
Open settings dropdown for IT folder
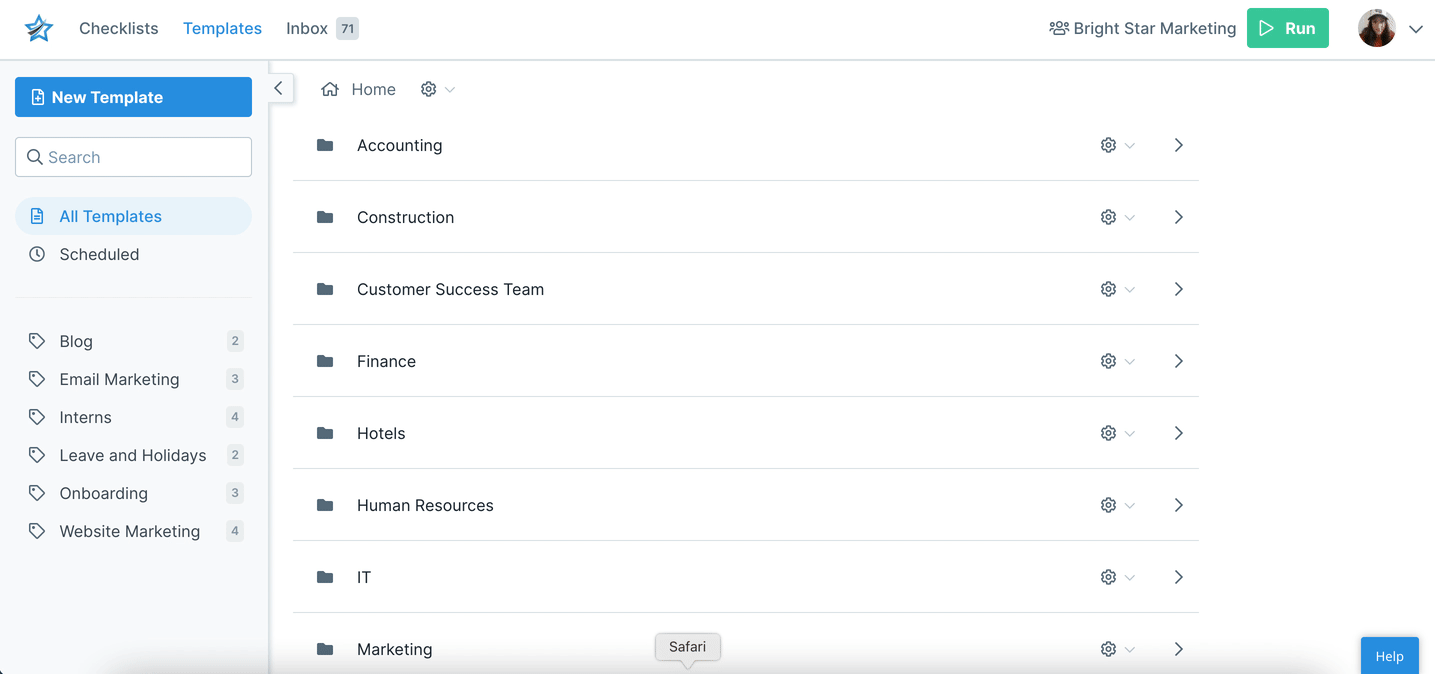click(x=1117, y=577)
